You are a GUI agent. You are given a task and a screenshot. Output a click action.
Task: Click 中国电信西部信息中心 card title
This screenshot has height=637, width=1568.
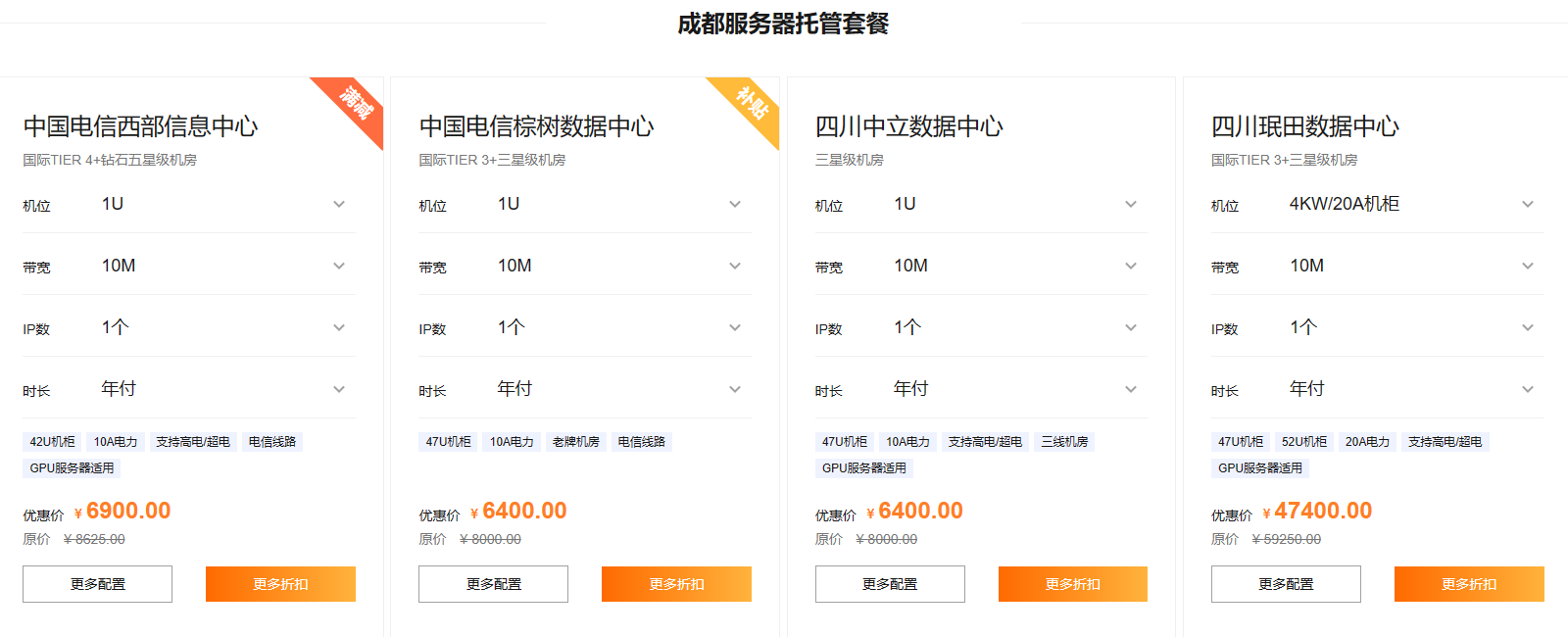141,126
